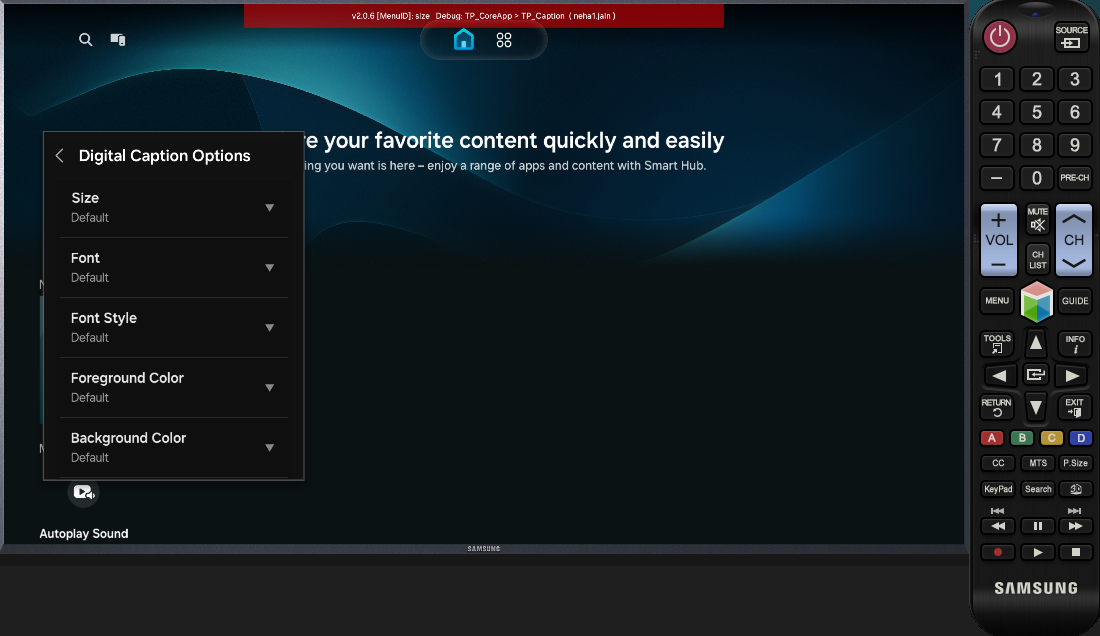Select the Home icon in the navigation pill
Screen dimensions: 1100x636
463,39
